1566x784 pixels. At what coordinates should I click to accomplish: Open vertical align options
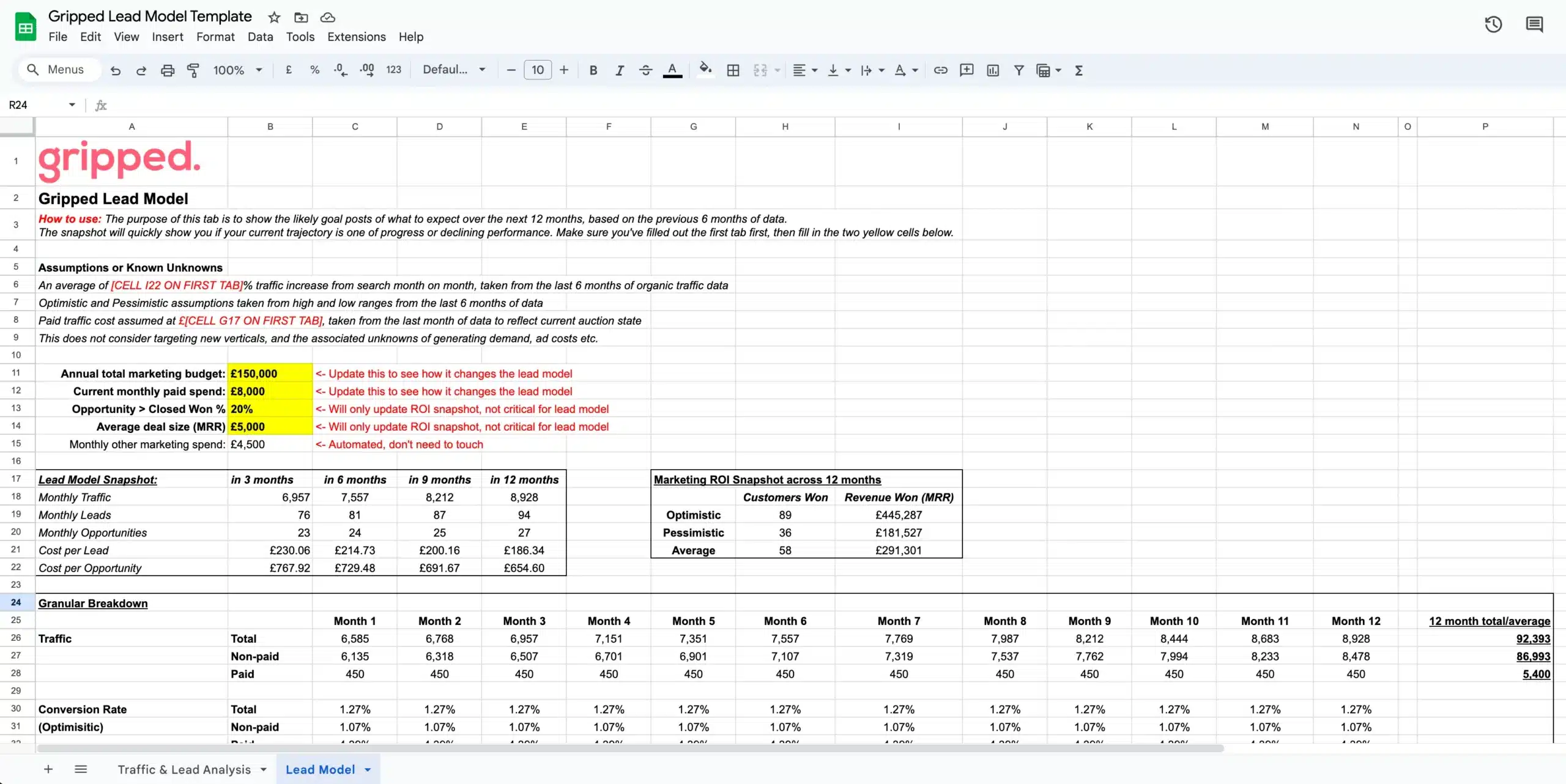coord(839,70)
